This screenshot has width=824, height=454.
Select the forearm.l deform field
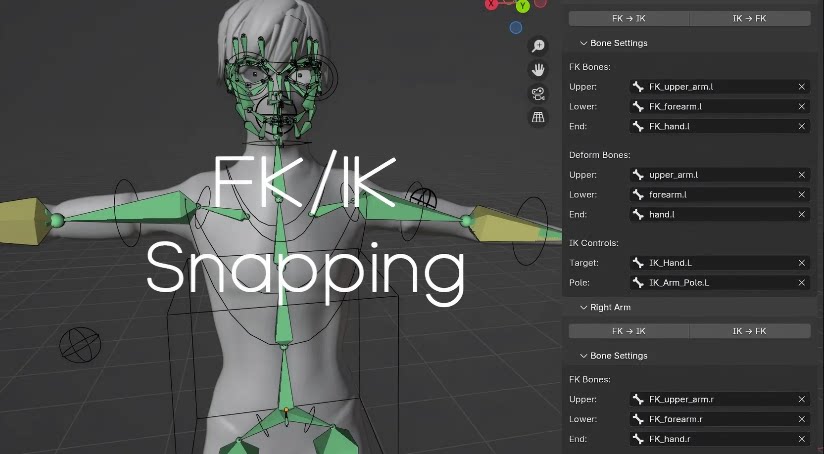click(x=720, y=195)
